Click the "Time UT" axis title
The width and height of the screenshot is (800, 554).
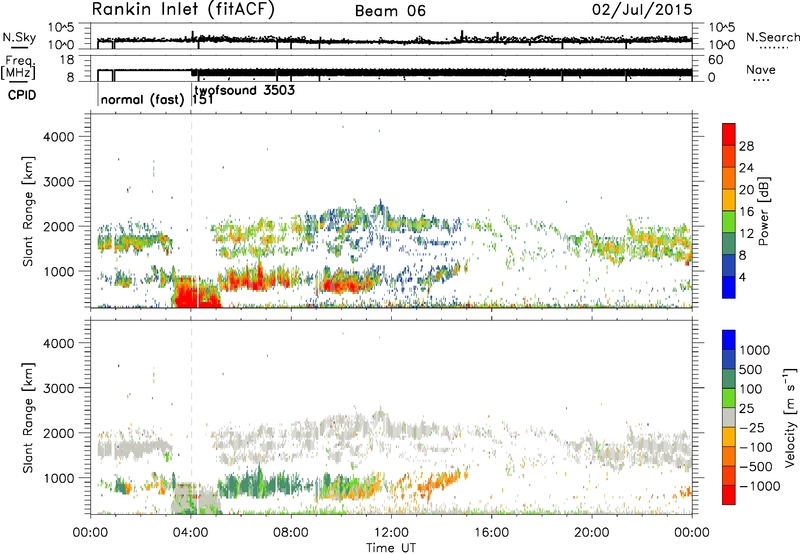point(391,547)
